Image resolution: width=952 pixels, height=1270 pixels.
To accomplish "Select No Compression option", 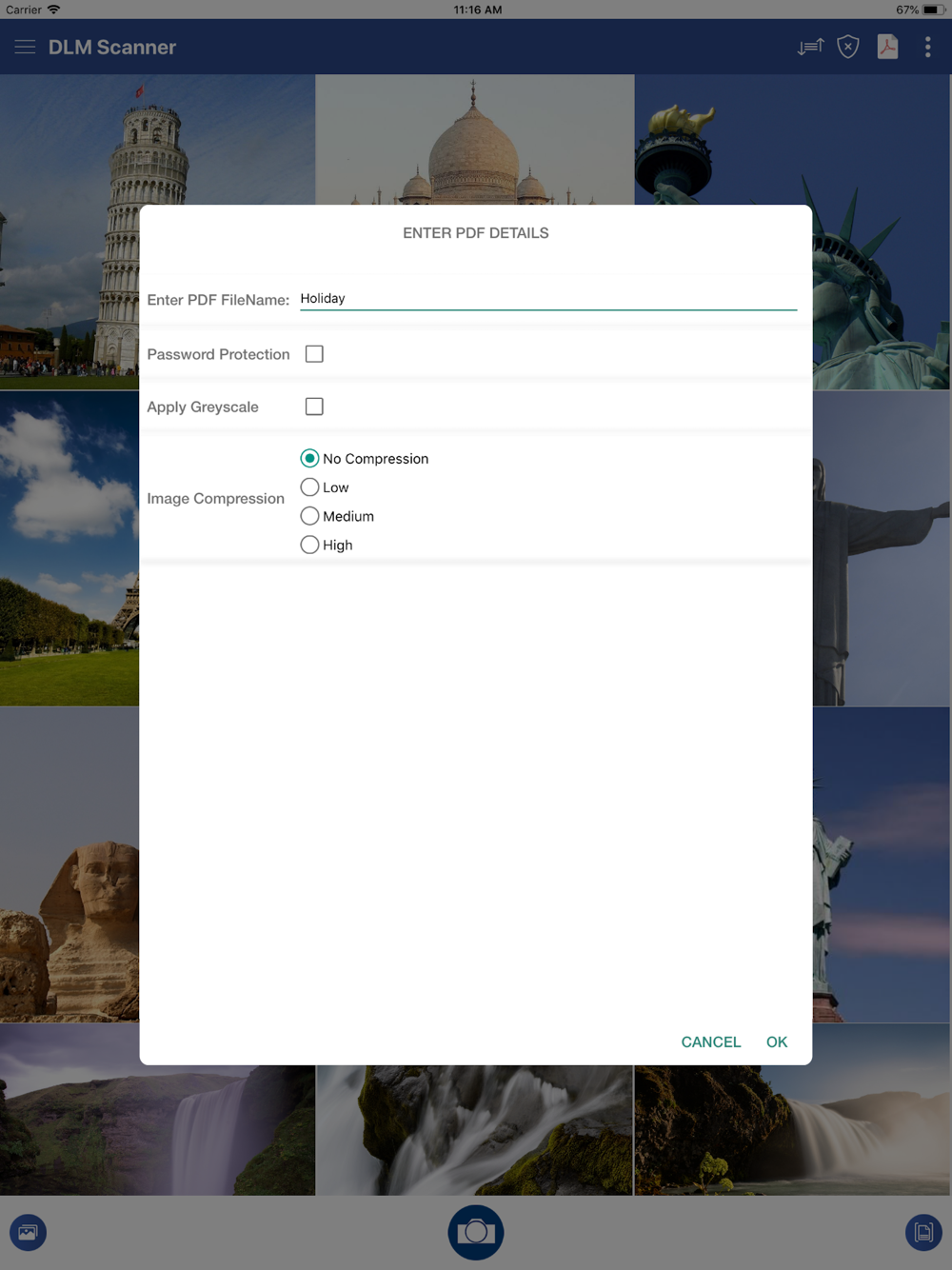I will (x=365, y=458).
